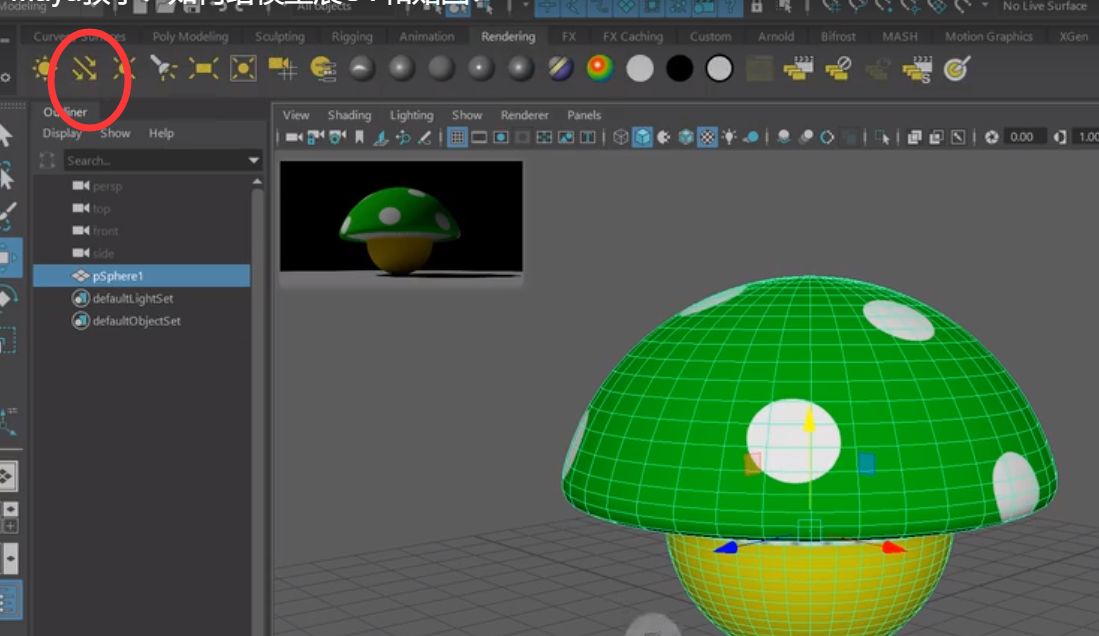Click the IPR render target icon
The image size is (1099, 636).
point(957,69)
